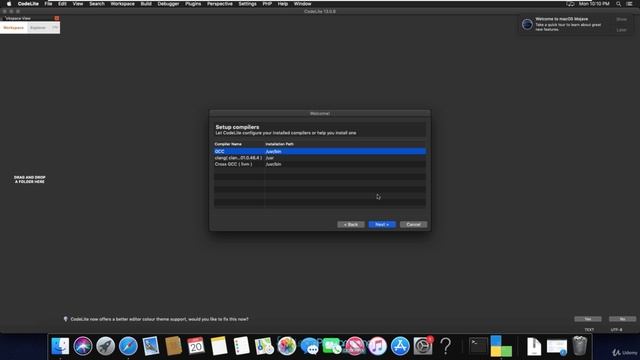Open the Search menu

coord(97,4)
